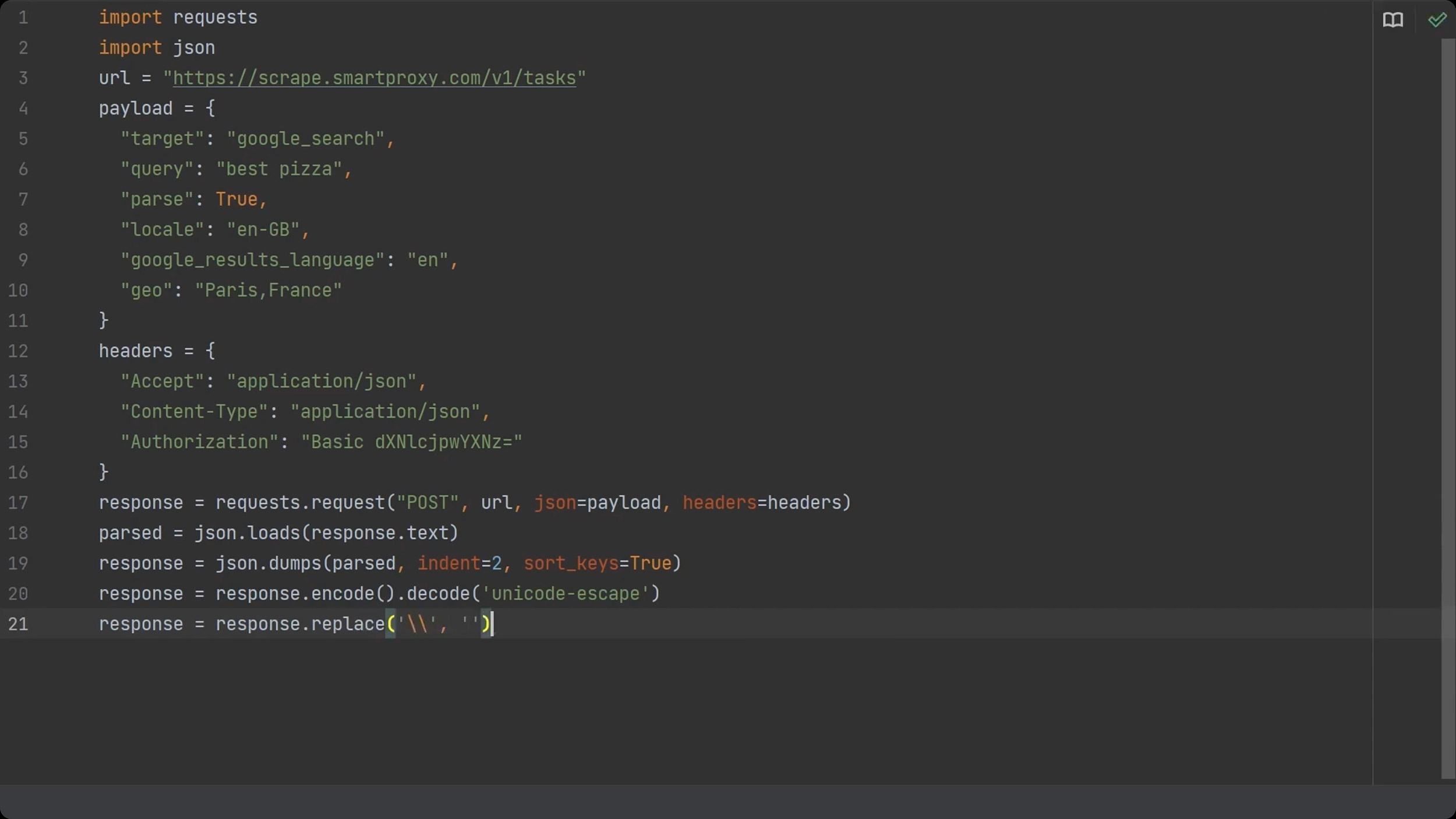This screenshot has width=1456, height=819.
Task: Click the opening brace after payload
Action: (210, 108)
